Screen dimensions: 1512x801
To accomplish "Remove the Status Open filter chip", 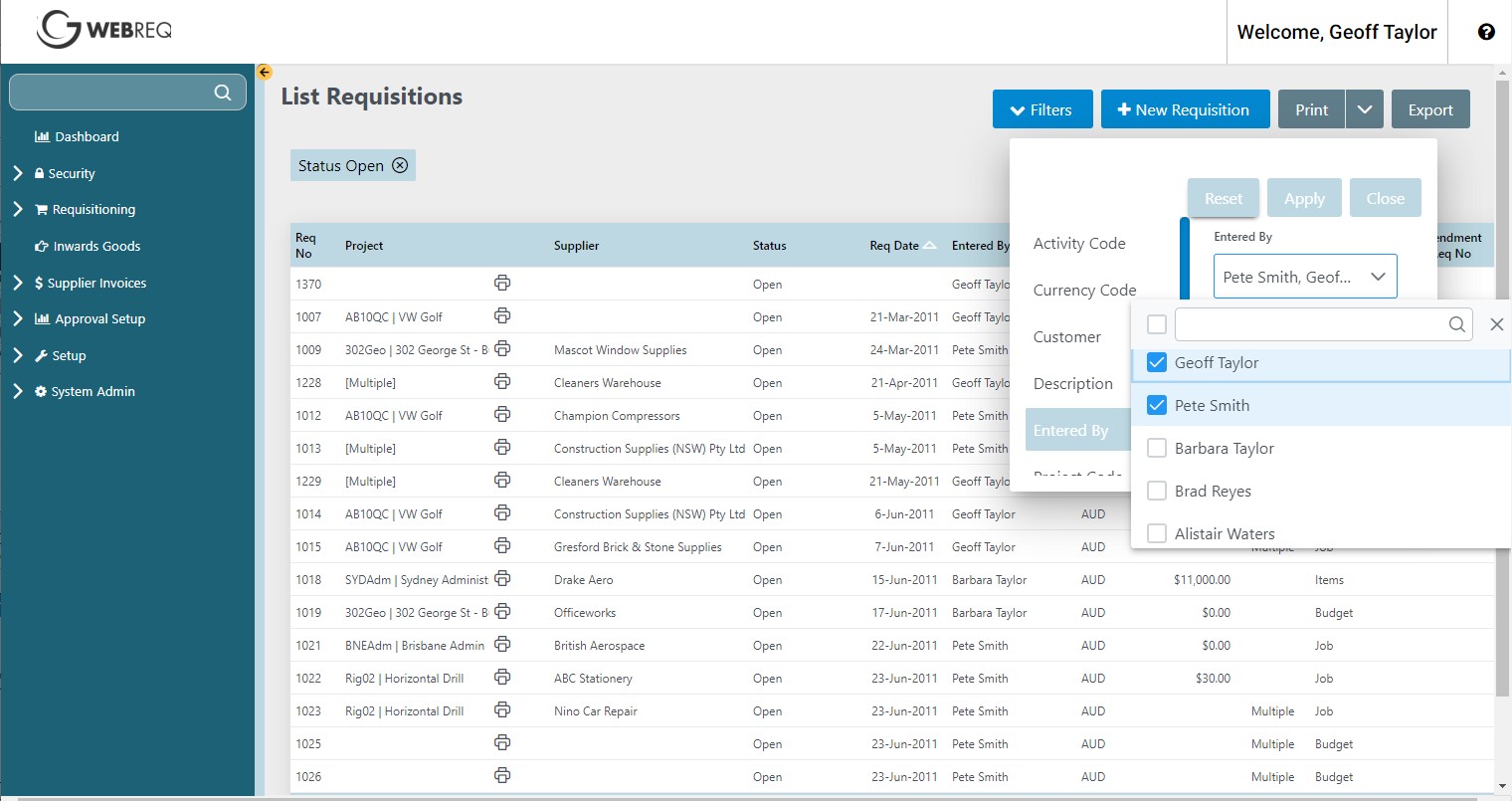I will coord(398,165).
